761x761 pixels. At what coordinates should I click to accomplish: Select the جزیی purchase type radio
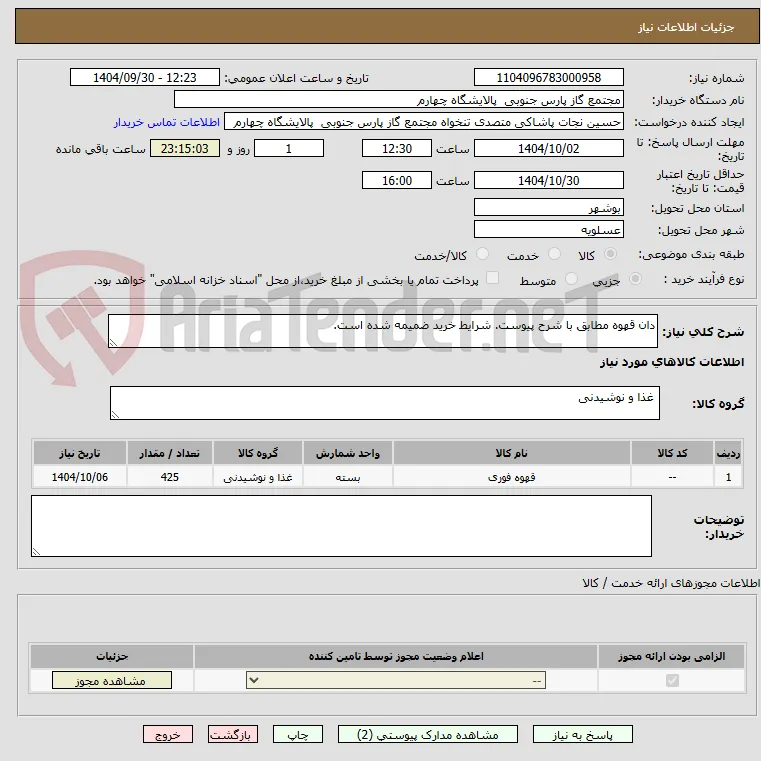635,279
